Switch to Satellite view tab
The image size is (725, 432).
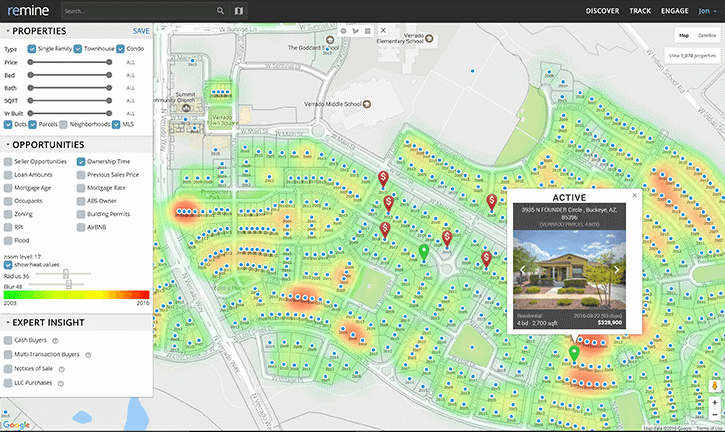707,36
